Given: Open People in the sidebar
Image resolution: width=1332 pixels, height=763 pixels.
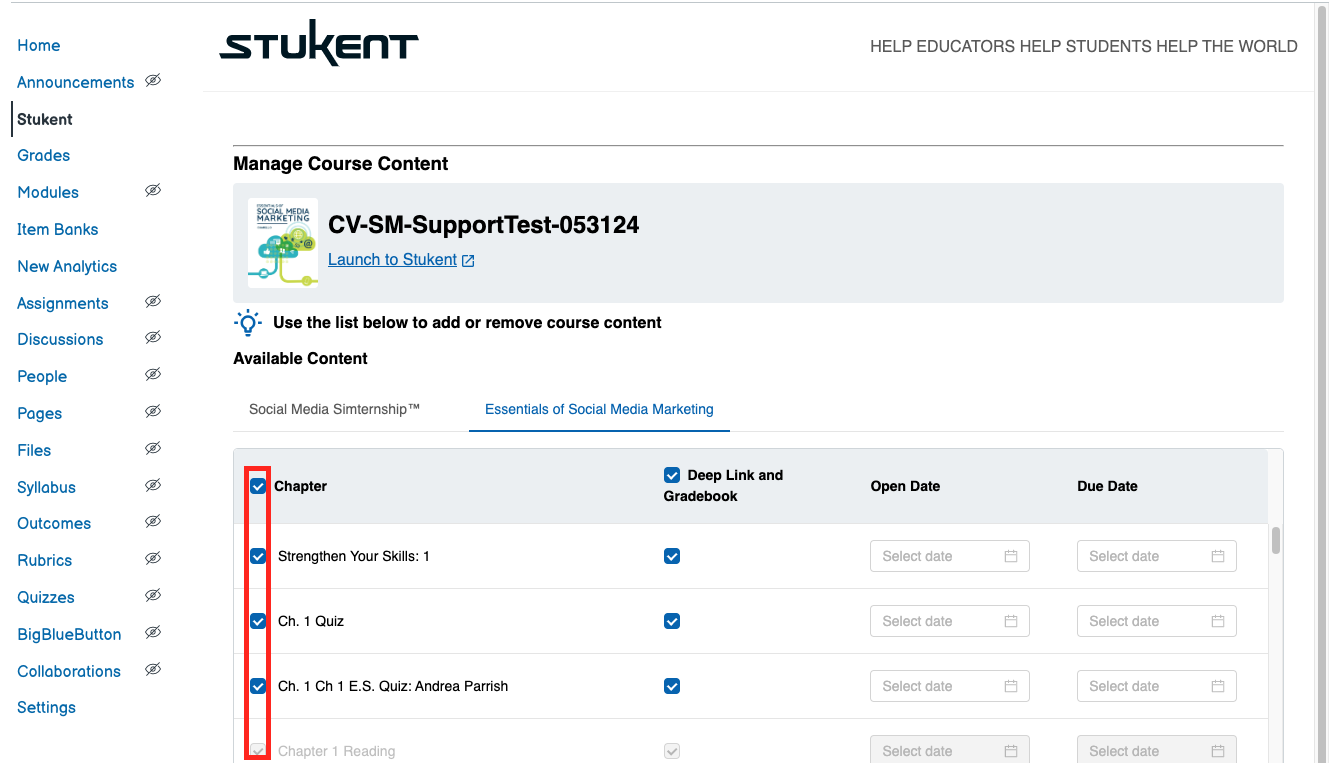Looking at the screenshot, I should point(42,376).
